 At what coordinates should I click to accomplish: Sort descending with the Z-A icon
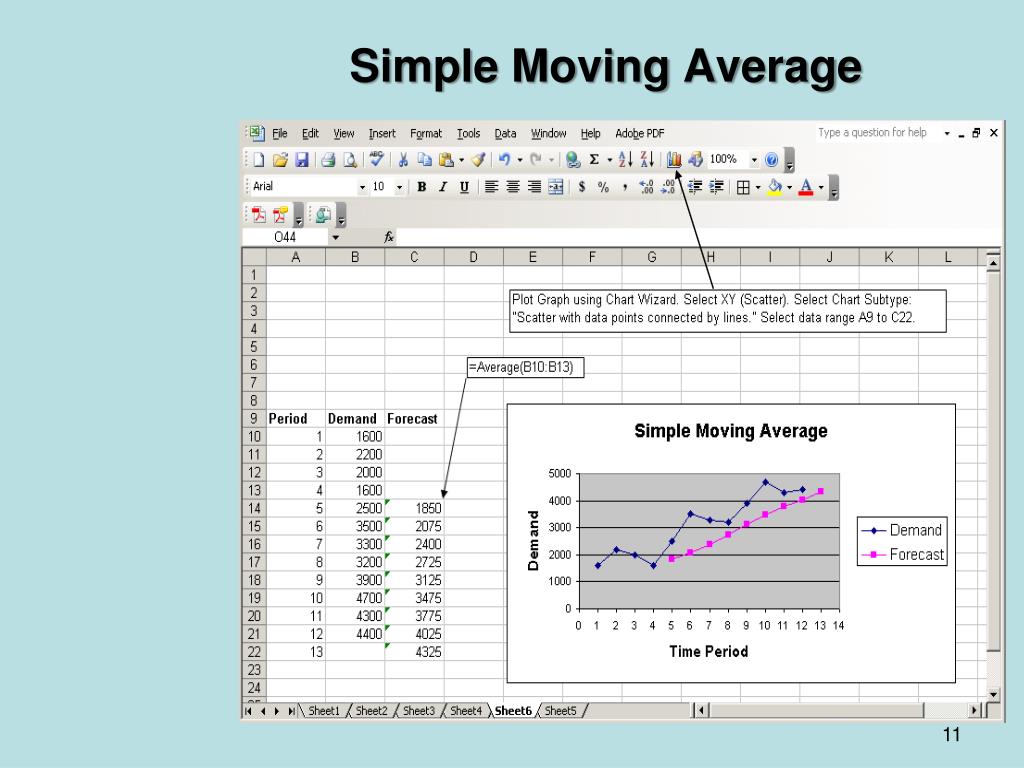[x=647, y=159]
